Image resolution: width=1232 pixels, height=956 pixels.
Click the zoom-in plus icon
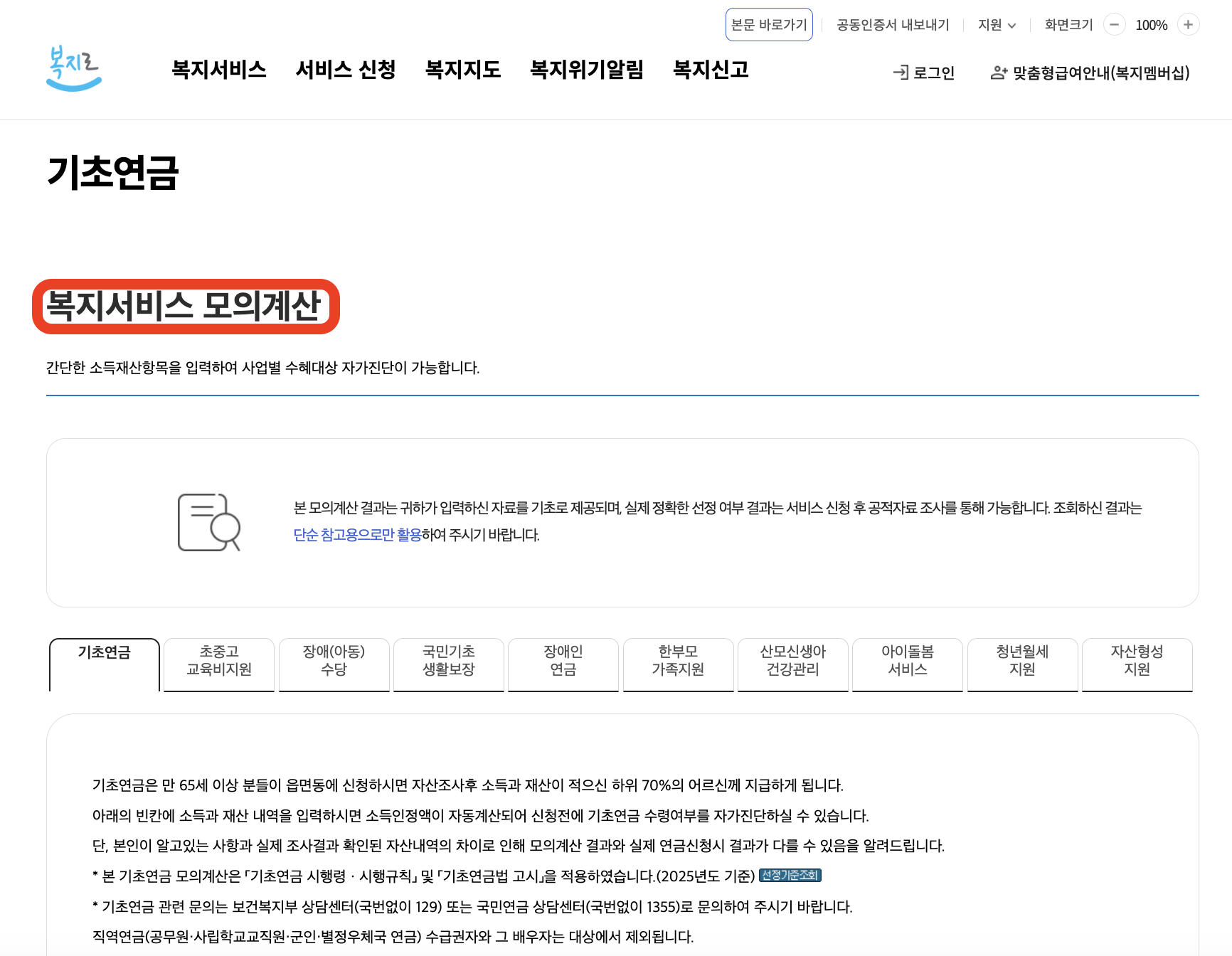[x=1188, y=25]
